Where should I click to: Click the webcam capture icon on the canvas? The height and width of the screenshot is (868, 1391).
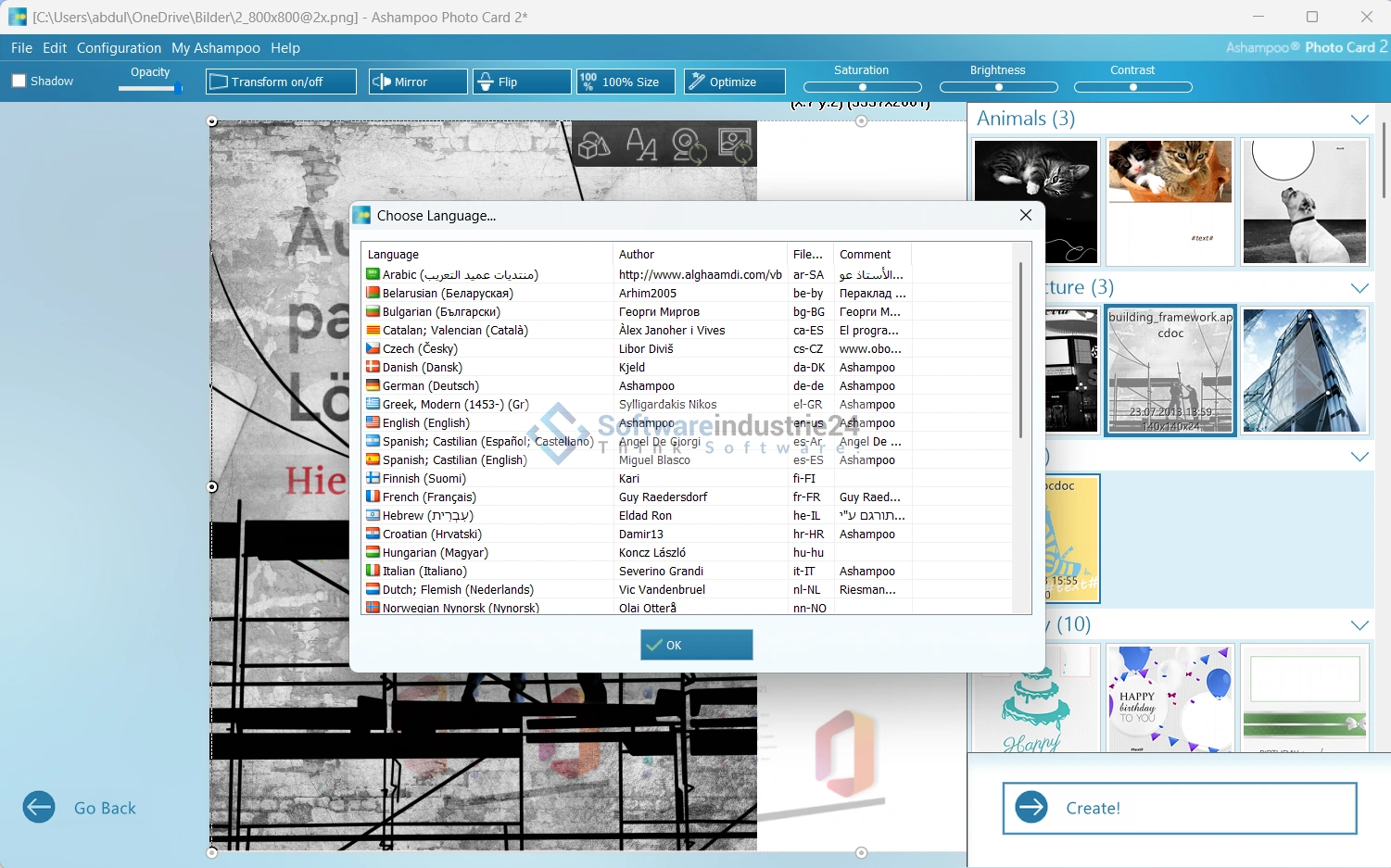[x=689, y=145]
